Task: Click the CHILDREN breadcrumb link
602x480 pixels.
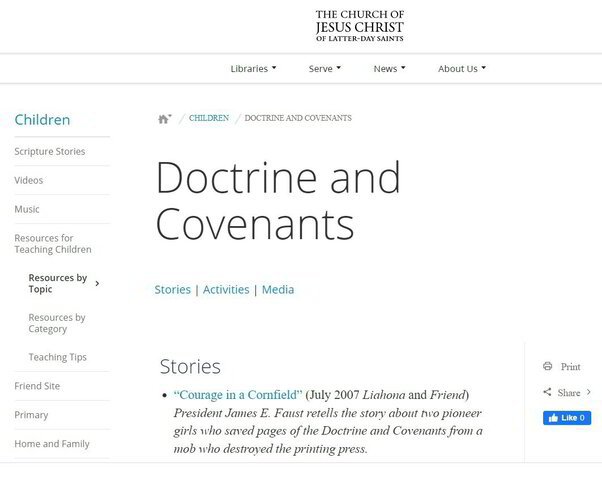Action: click(x=209, y=118)
